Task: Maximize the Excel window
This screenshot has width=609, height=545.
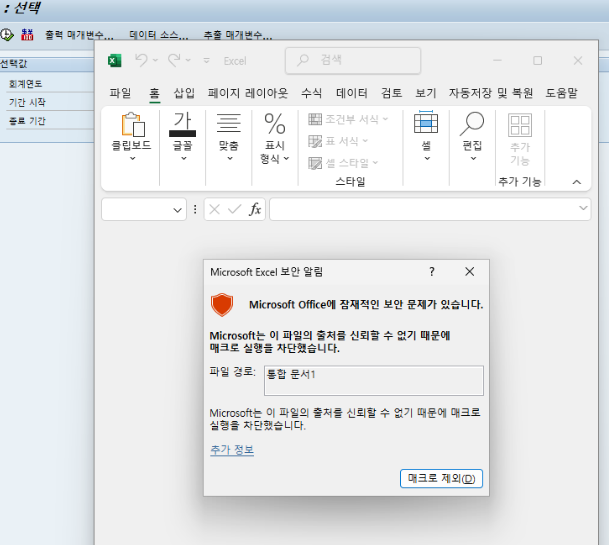Action: tap(538, 60)
